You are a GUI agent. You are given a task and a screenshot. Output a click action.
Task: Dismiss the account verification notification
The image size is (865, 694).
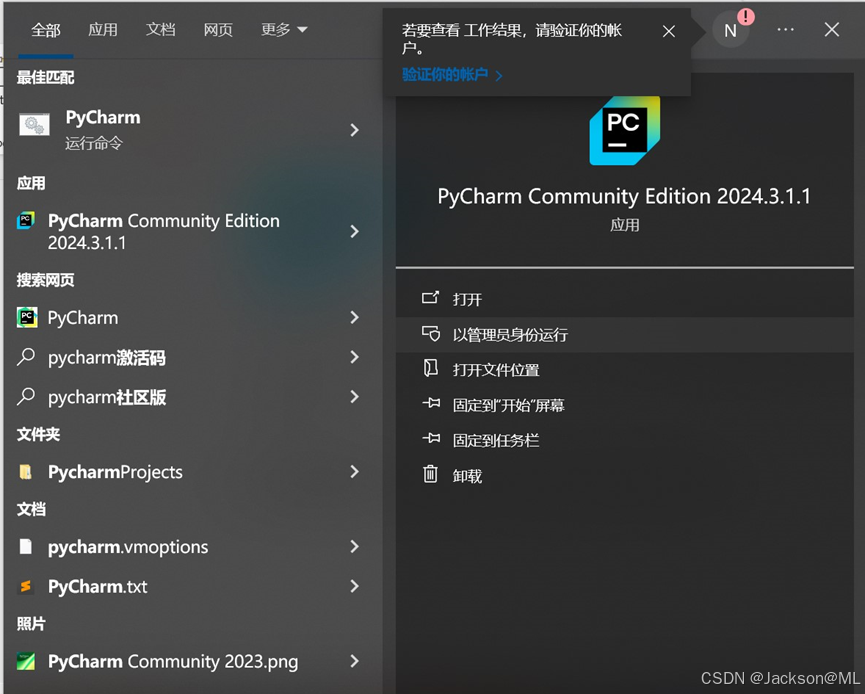(669, 31)
